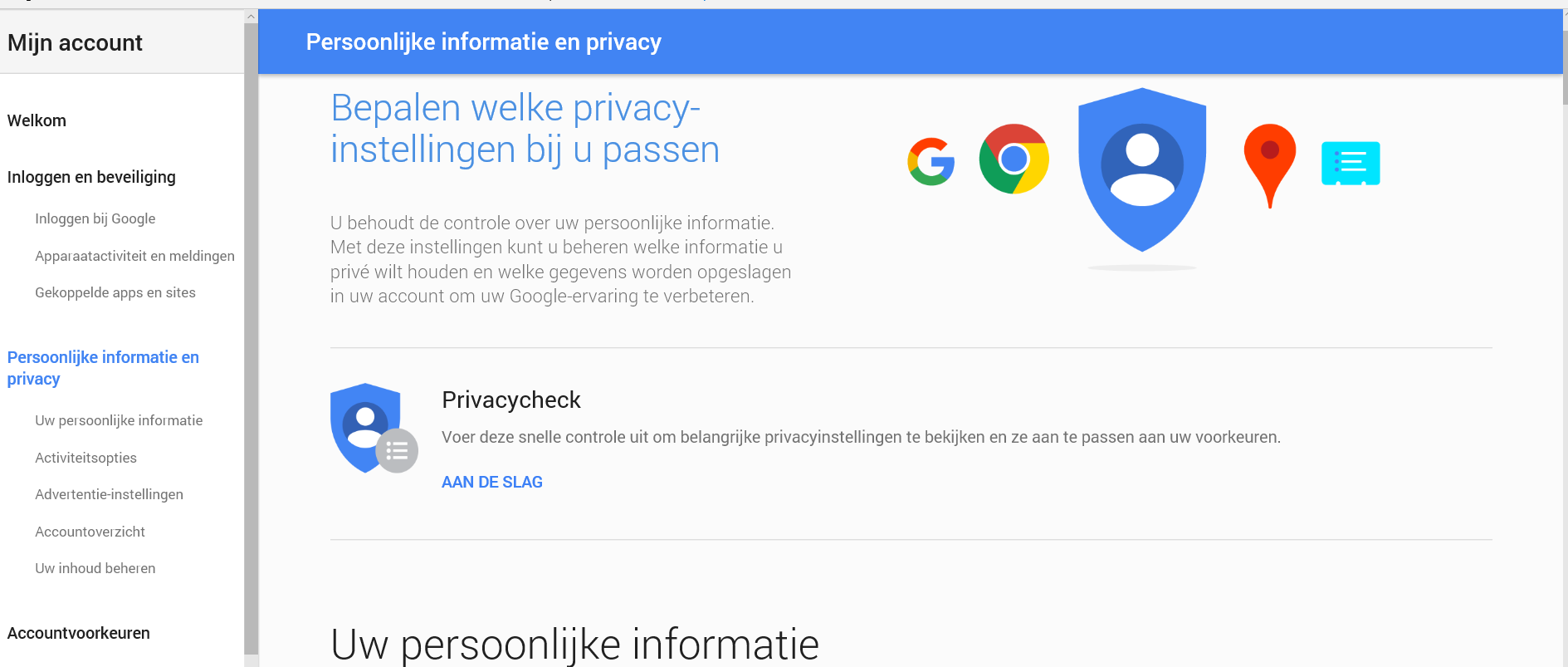1568x667 pixels.
Task: Open Advertentie-instellingen
Action: click(x=109, y=494)
